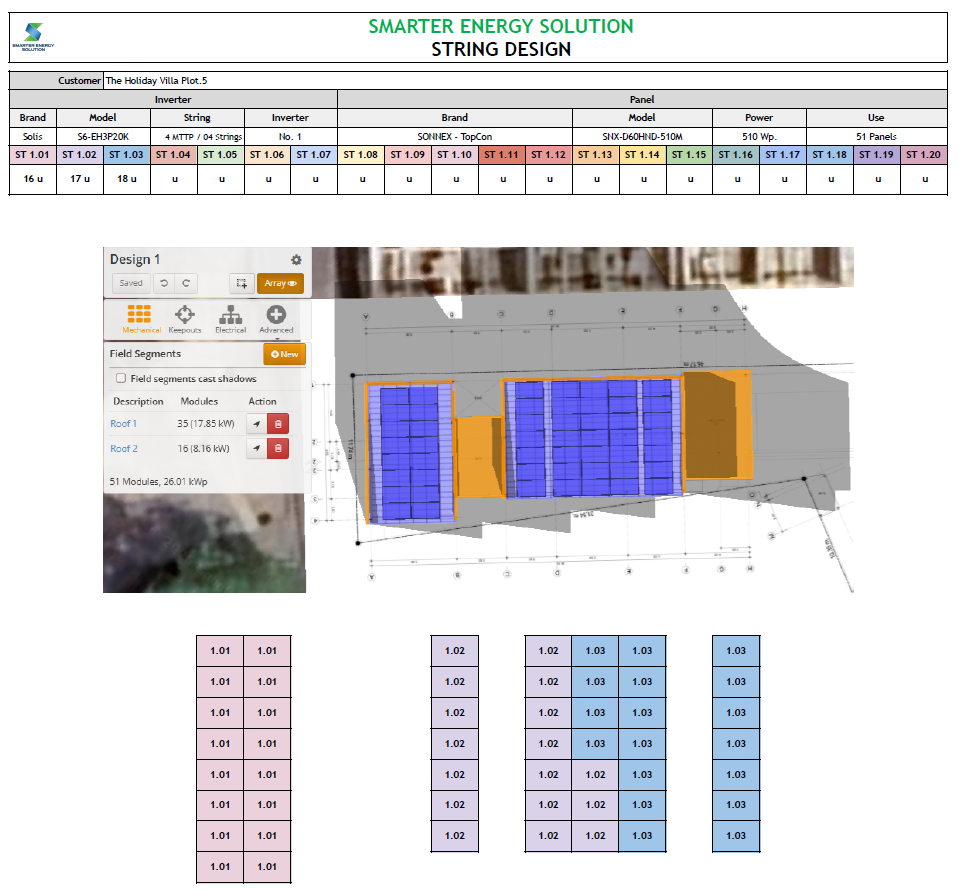
Task: Activate the area selection tool icon
Action: click(x=242, y=283)
